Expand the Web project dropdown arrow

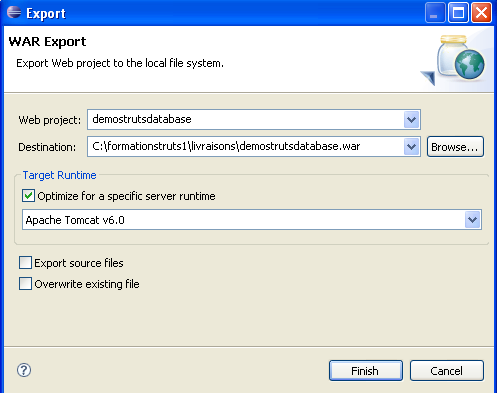(411, 120)
